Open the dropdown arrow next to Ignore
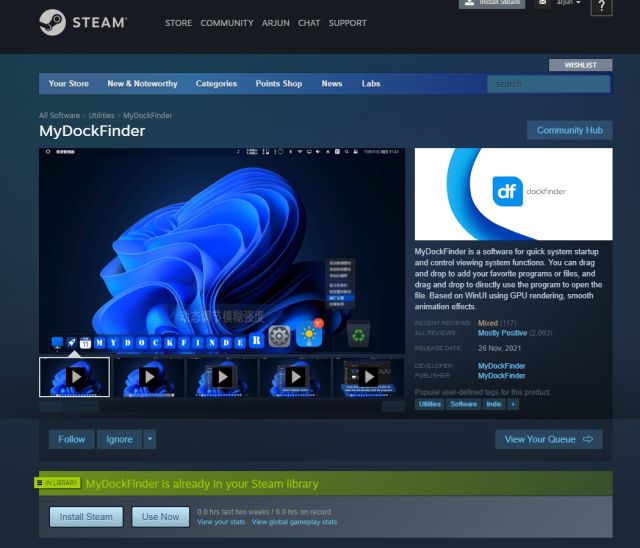This screenshot has width=640, height=548. 150,439
